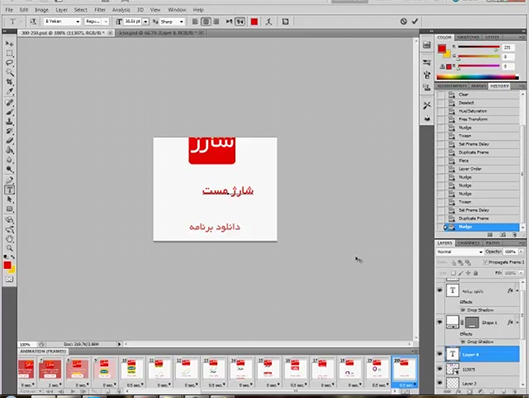Select the Eraser tool

pyautogui.click(x=9, y=140)
